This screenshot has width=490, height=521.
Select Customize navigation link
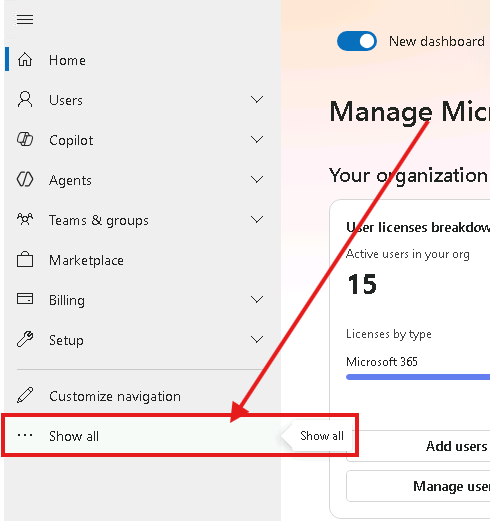pos(143,396)
